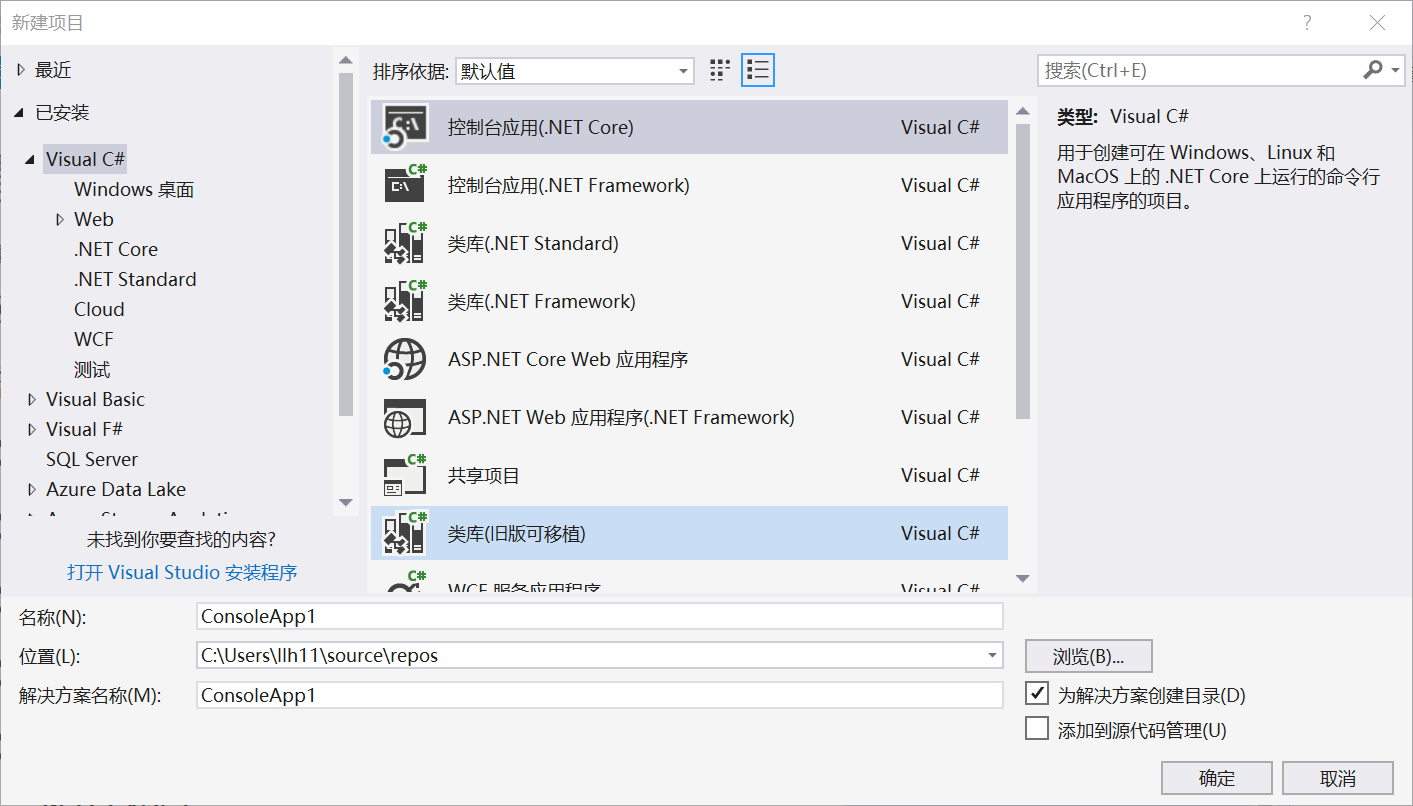Click category tree scroll down arrow
Image resolution: width=1413 pixels, height=806 pixels.
[x=346, y=502]
